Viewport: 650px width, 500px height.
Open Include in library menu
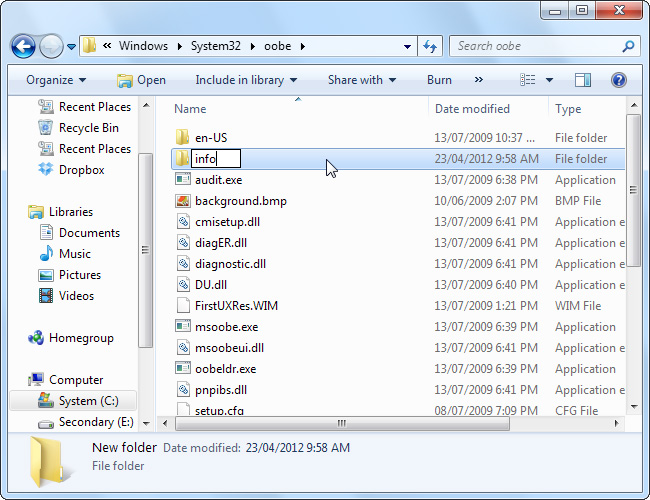[x=246, y=80]
